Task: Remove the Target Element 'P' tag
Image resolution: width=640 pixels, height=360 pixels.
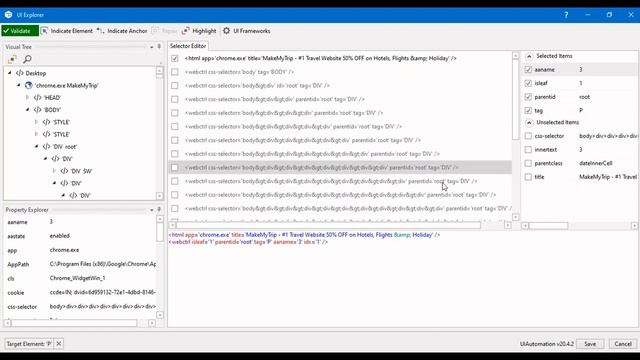Action: [x=59, y=344]
